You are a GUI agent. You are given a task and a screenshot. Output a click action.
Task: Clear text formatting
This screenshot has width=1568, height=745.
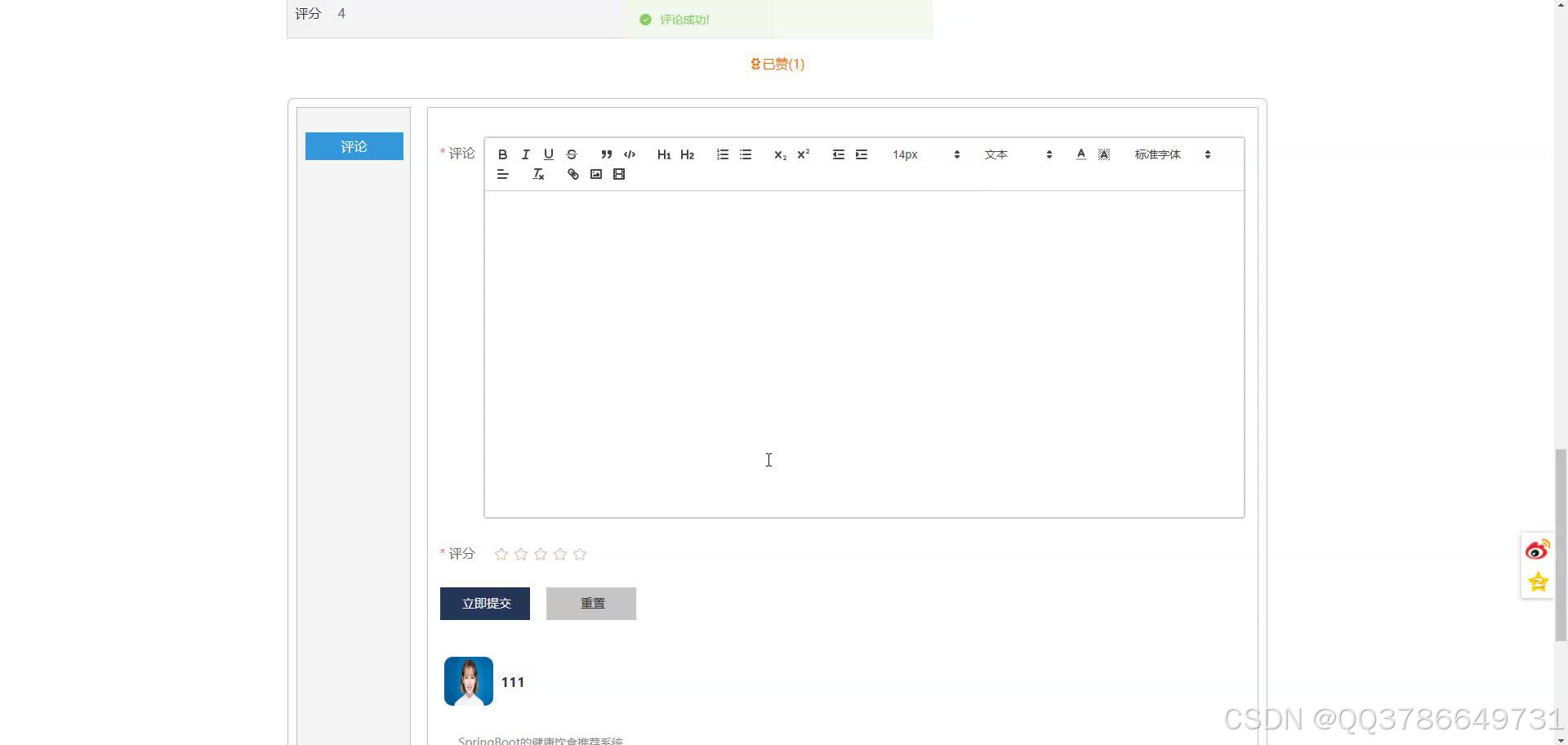(538, 174)
